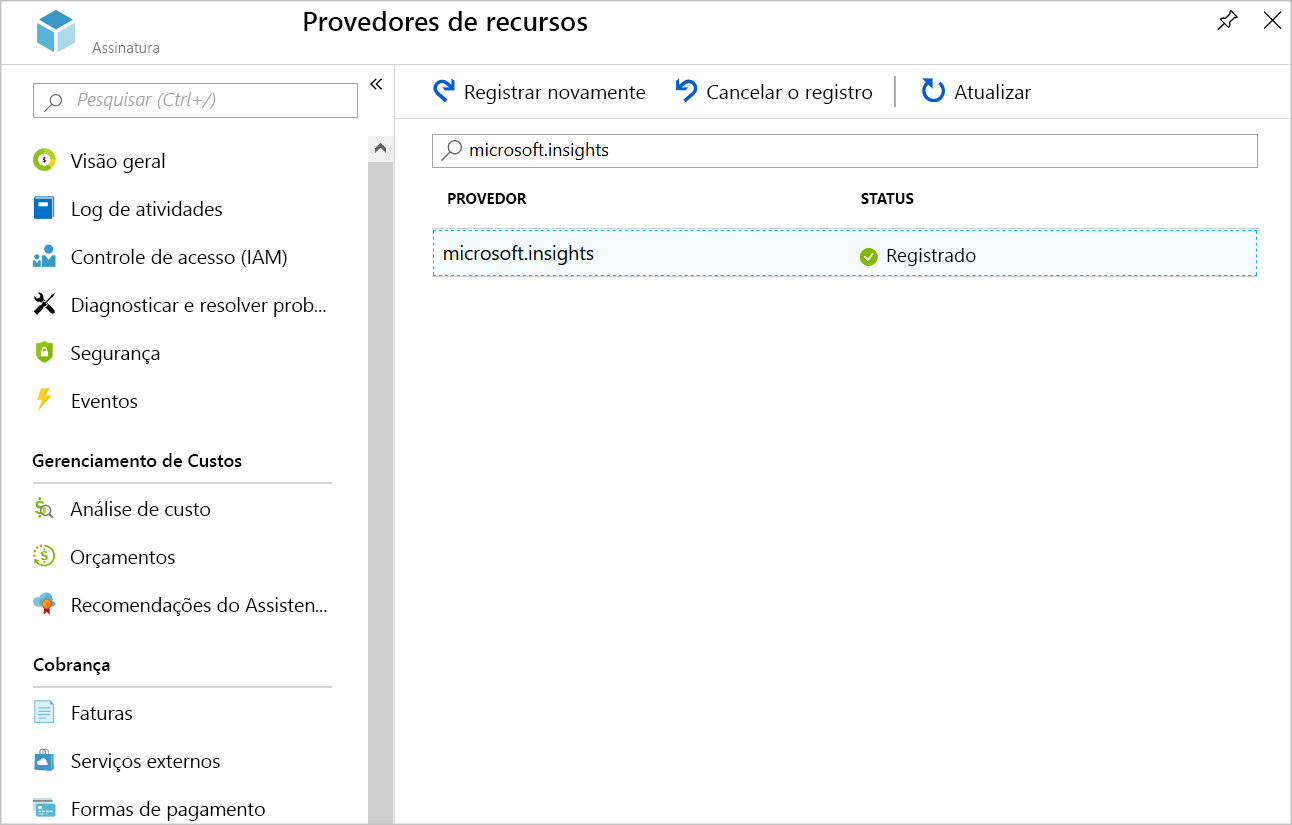
Task: Click the provider filter field containing microsoft.insights
Action: pyautogui.click(x=845, y=151)
